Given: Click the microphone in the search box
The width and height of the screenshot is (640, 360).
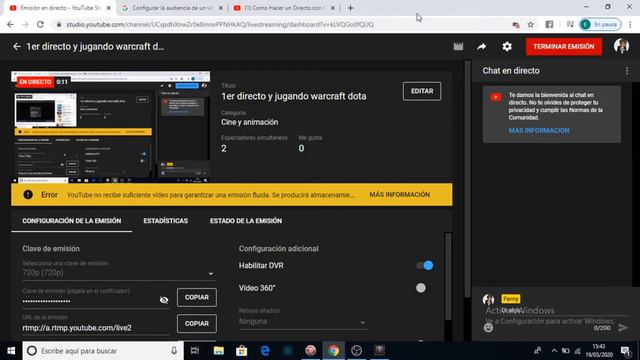Looking at the screenshot, I should (174, 351).
